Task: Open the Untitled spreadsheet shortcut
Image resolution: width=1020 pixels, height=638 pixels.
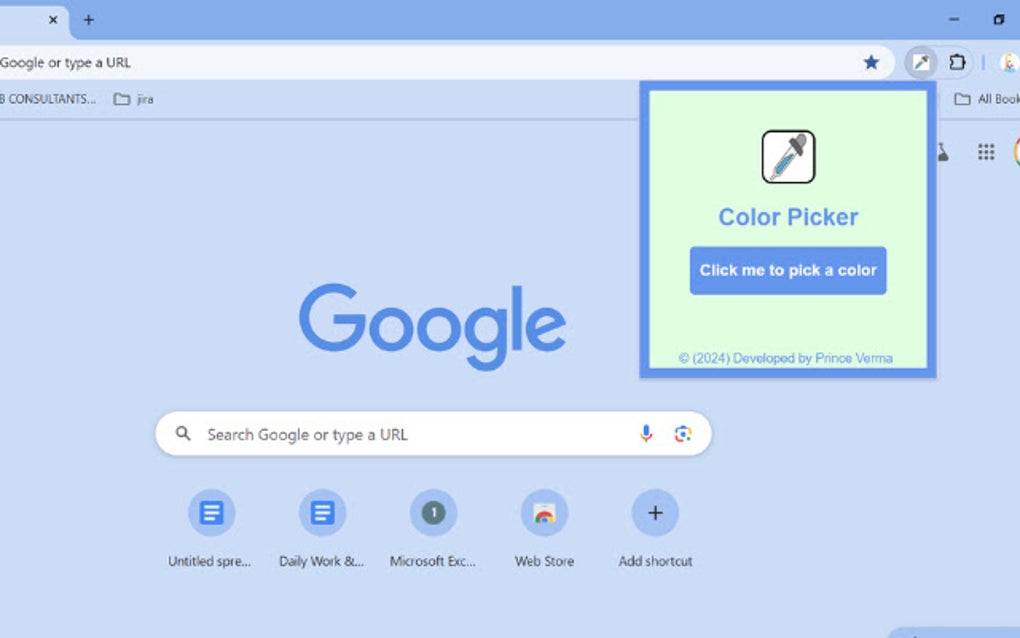Action: click(211, 512)
